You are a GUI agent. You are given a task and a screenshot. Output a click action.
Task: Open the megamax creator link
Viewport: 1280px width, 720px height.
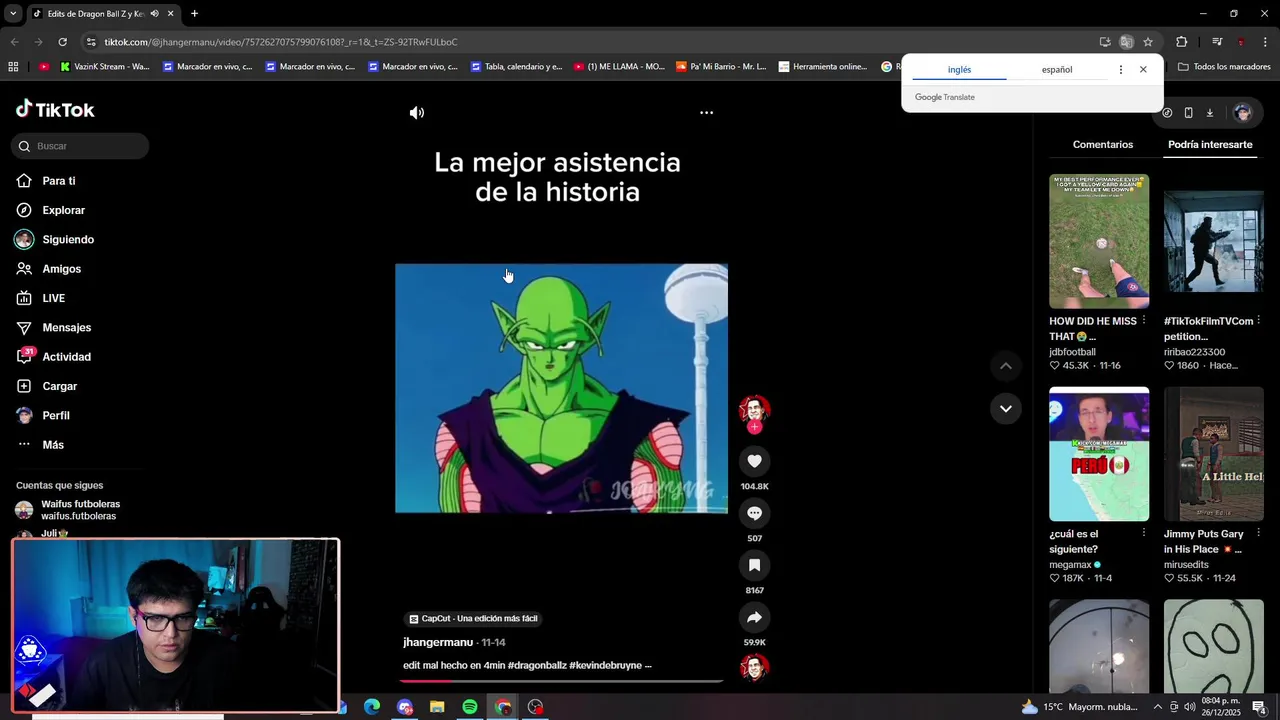click(x=1070, y=565)
